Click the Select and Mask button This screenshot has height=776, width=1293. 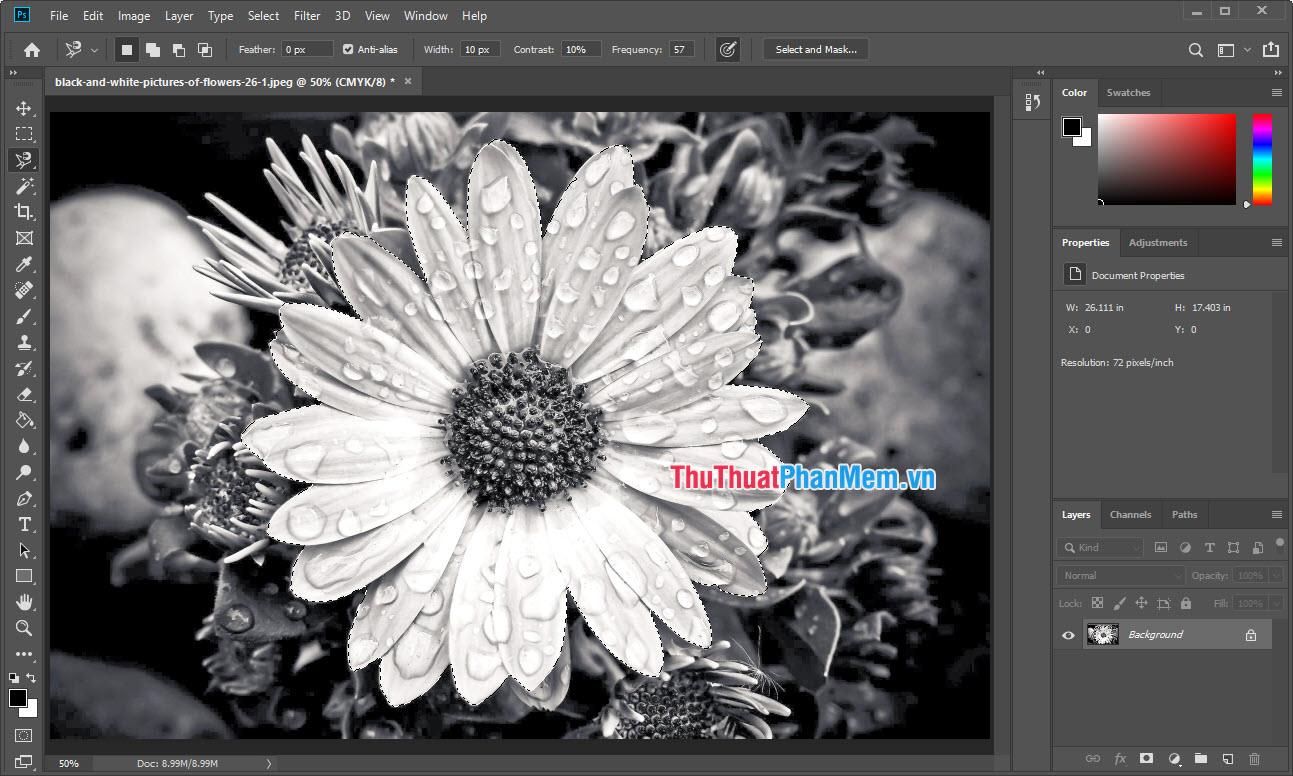tap(815, 48)
